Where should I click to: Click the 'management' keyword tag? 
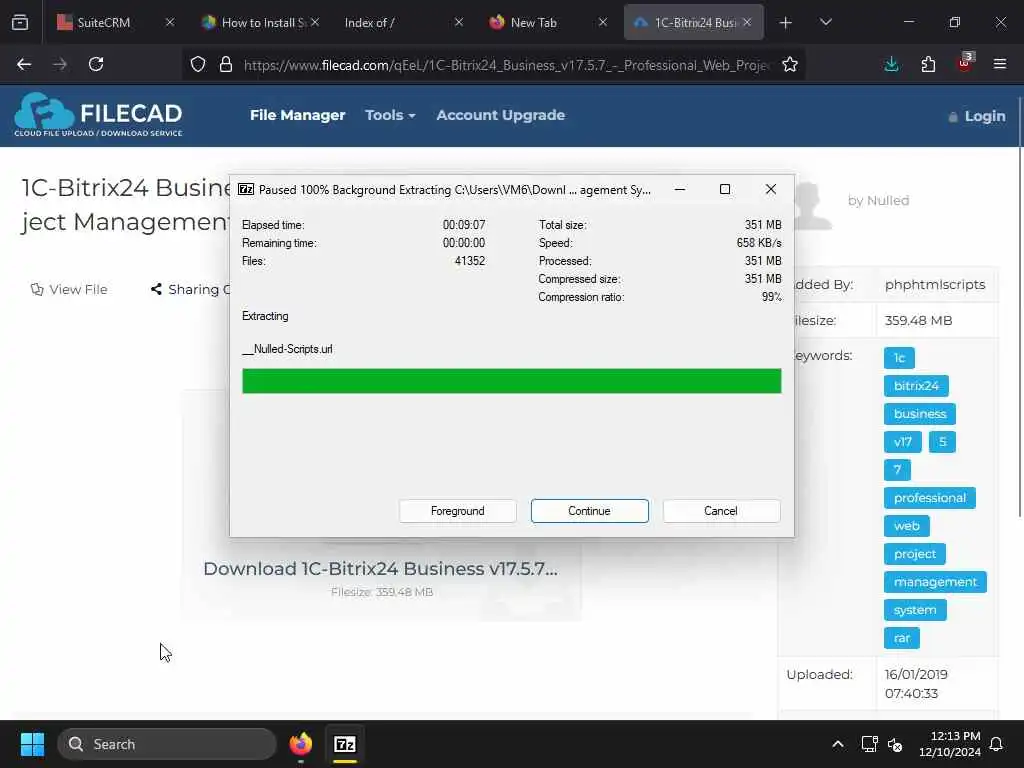pos(935,582)
